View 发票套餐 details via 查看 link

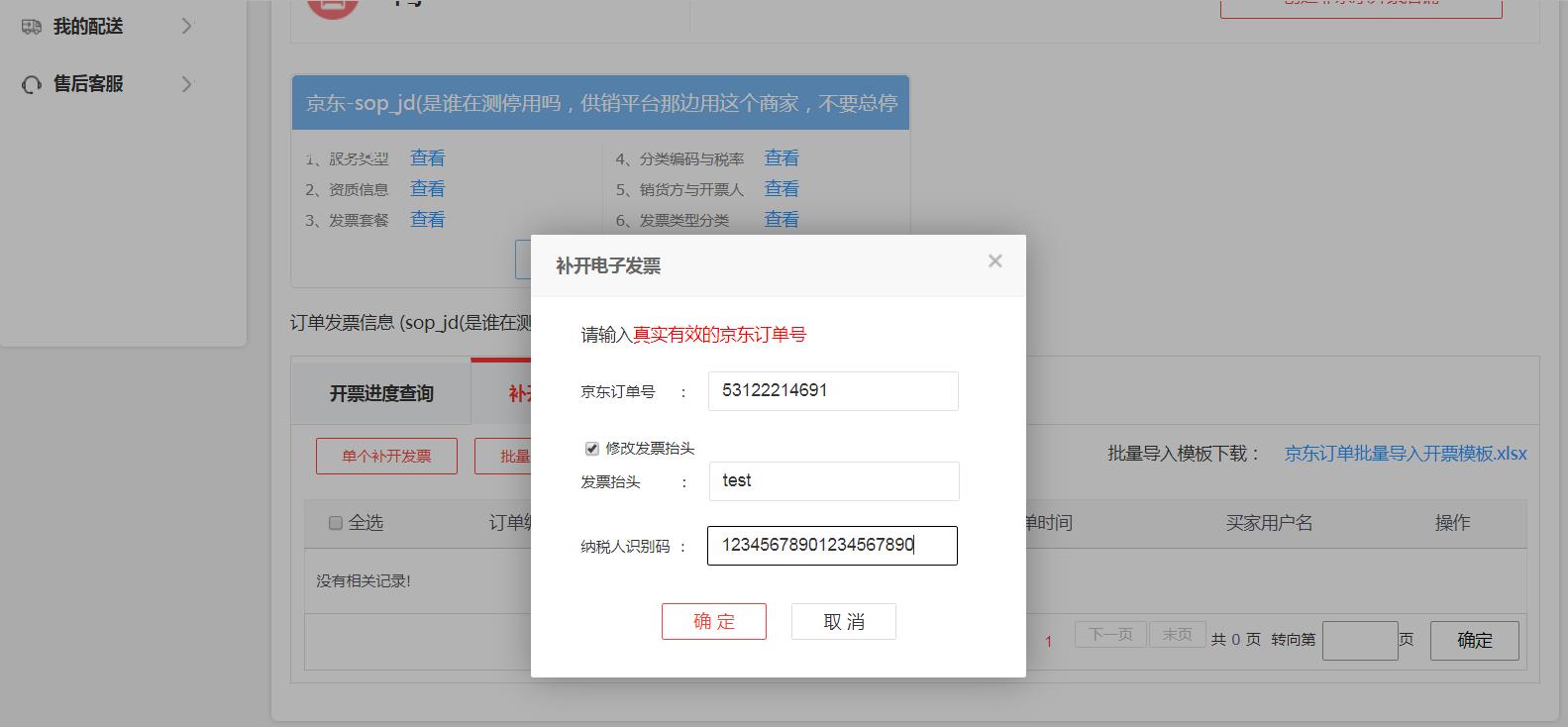[x=428, y=219]
